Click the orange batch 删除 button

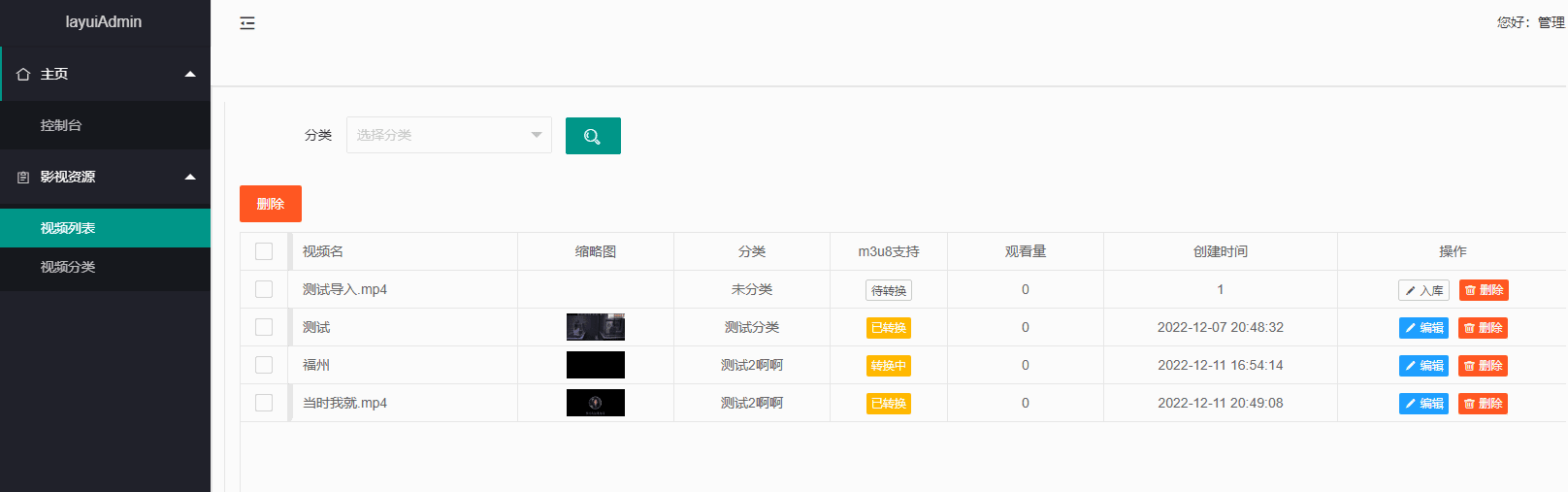[271, 204]
